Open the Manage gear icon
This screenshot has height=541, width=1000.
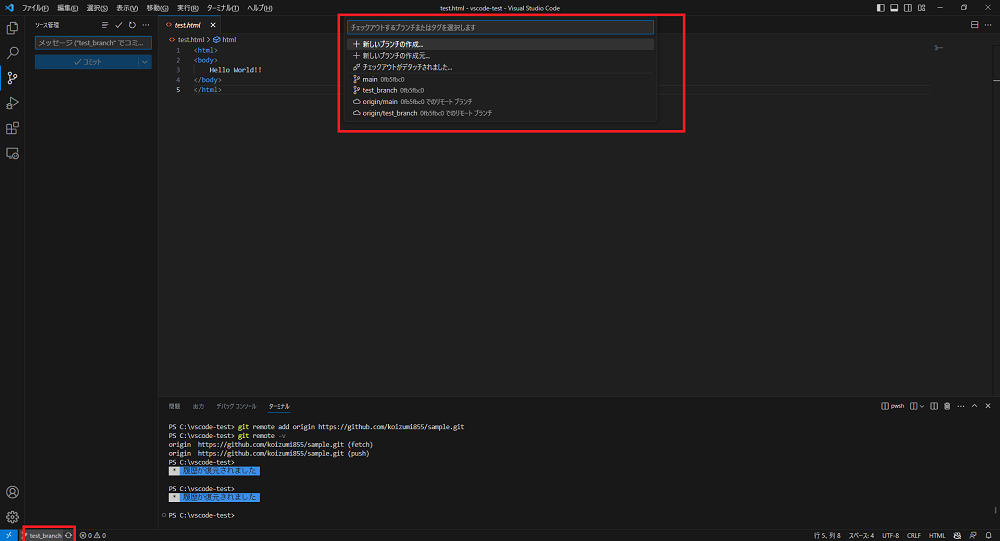[13, 517]
